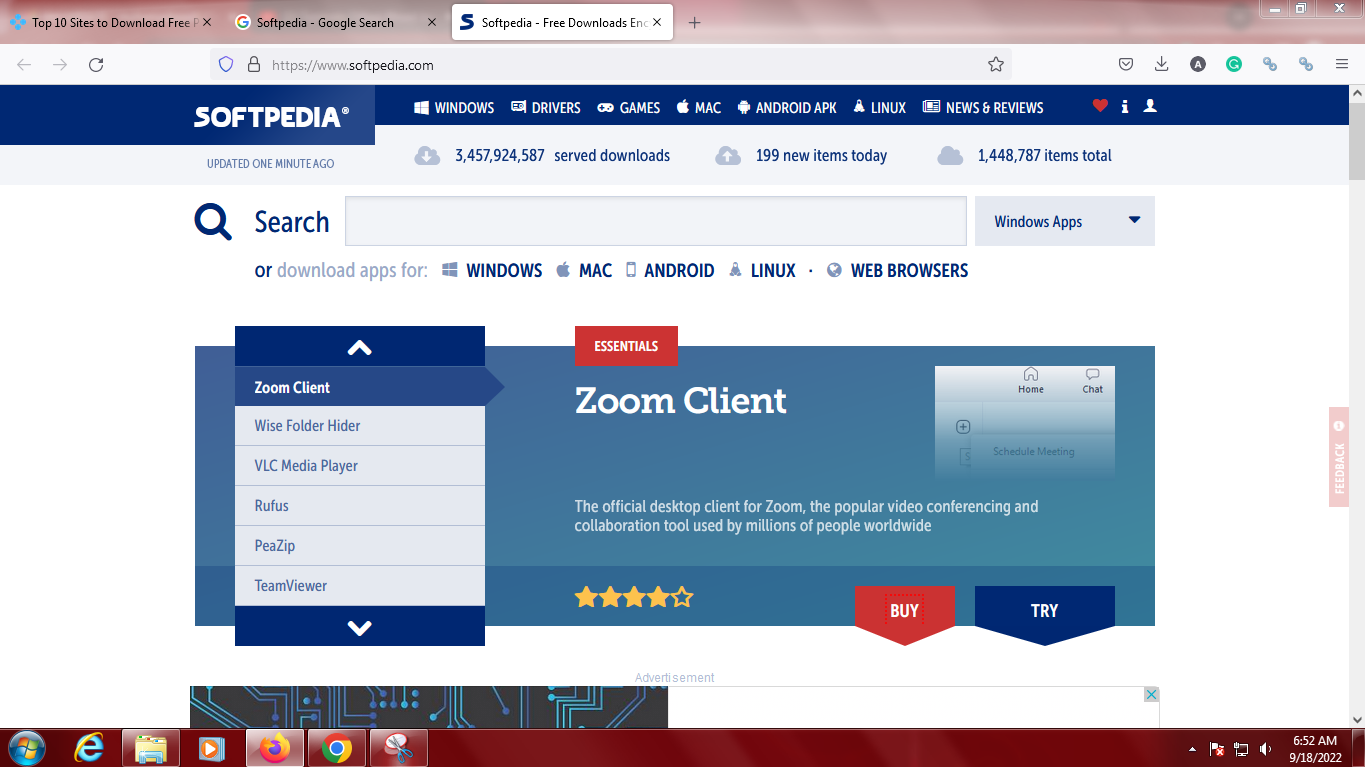Select Zoom Client in app list
The height and width of the screenshot is (767, 1365).
[x=360, y=387]
